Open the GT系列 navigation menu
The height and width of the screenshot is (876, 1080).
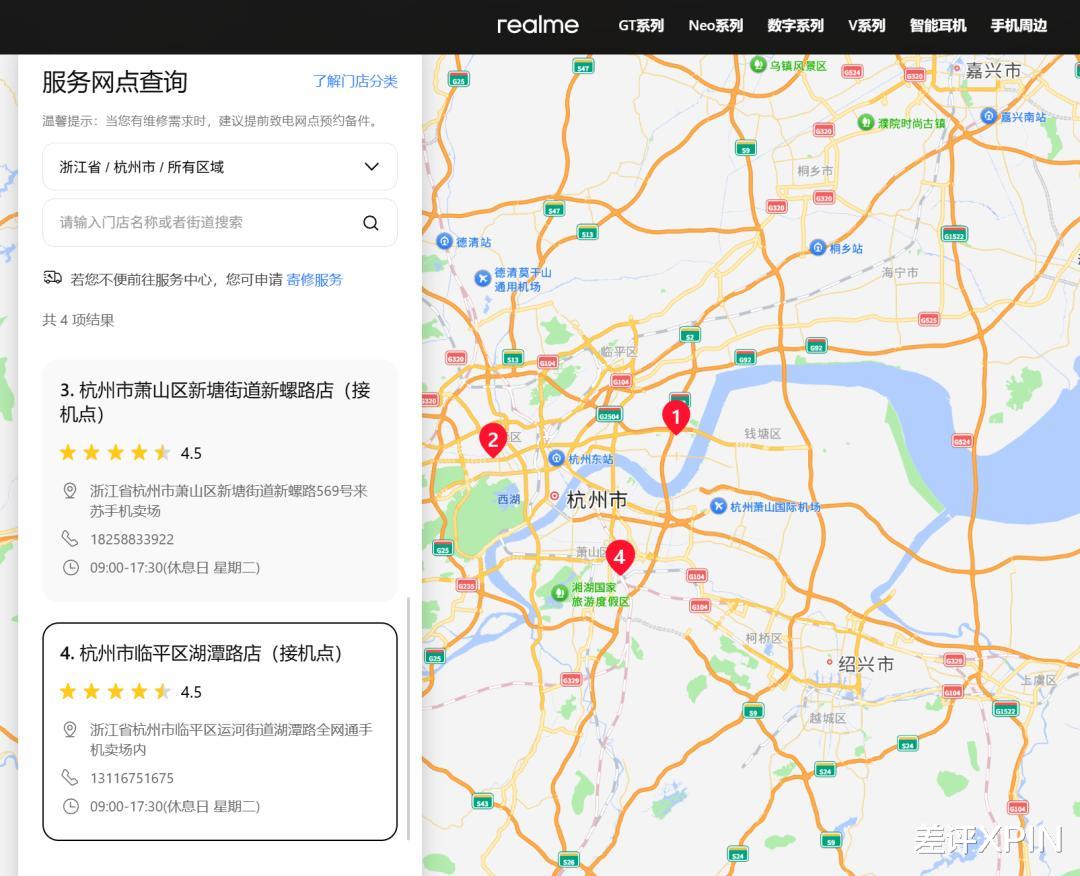pos(640,26)
